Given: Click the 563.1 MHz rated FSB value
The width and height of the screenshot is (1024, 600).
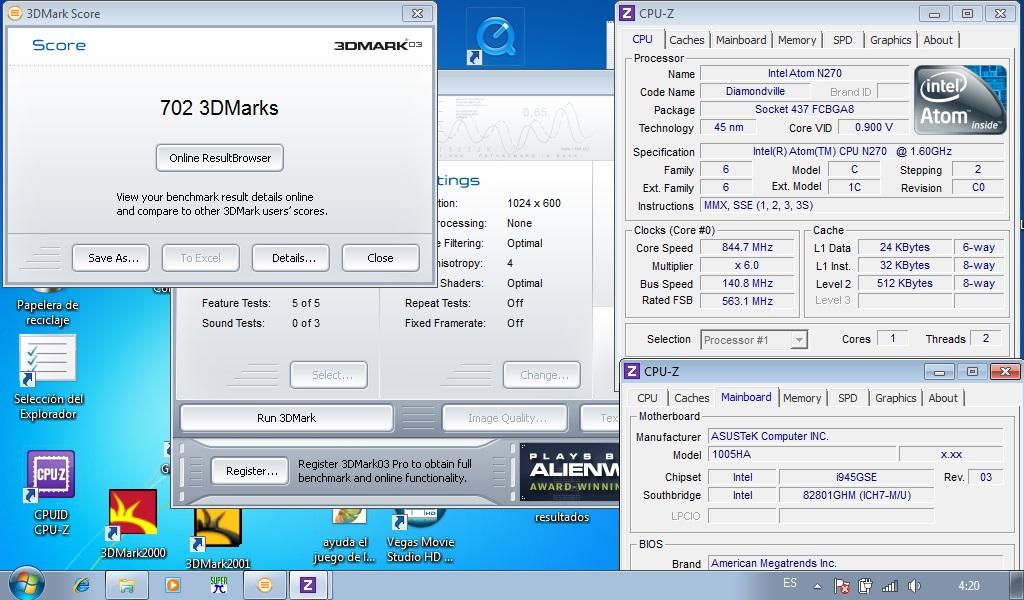Looking at the screenshot, I should [x=747, y=301].
